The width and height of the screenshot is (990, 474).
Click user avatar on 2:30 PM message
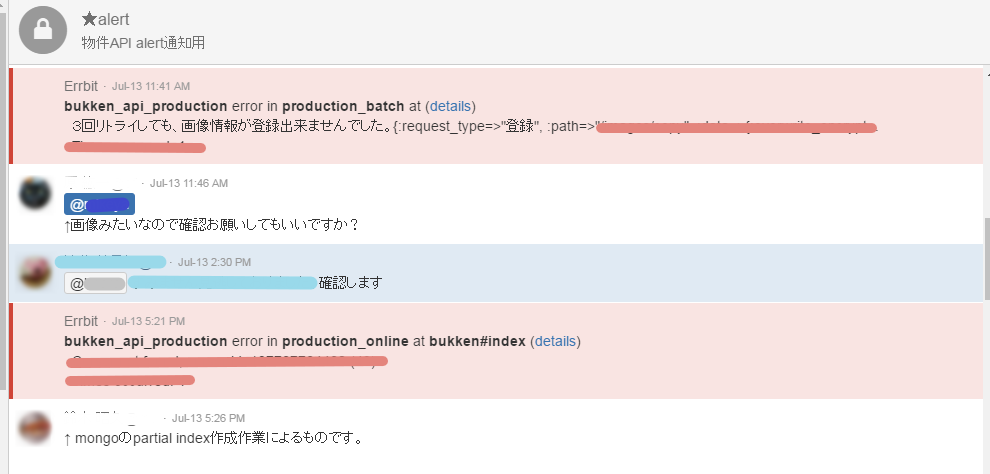(x=36, y=271)
